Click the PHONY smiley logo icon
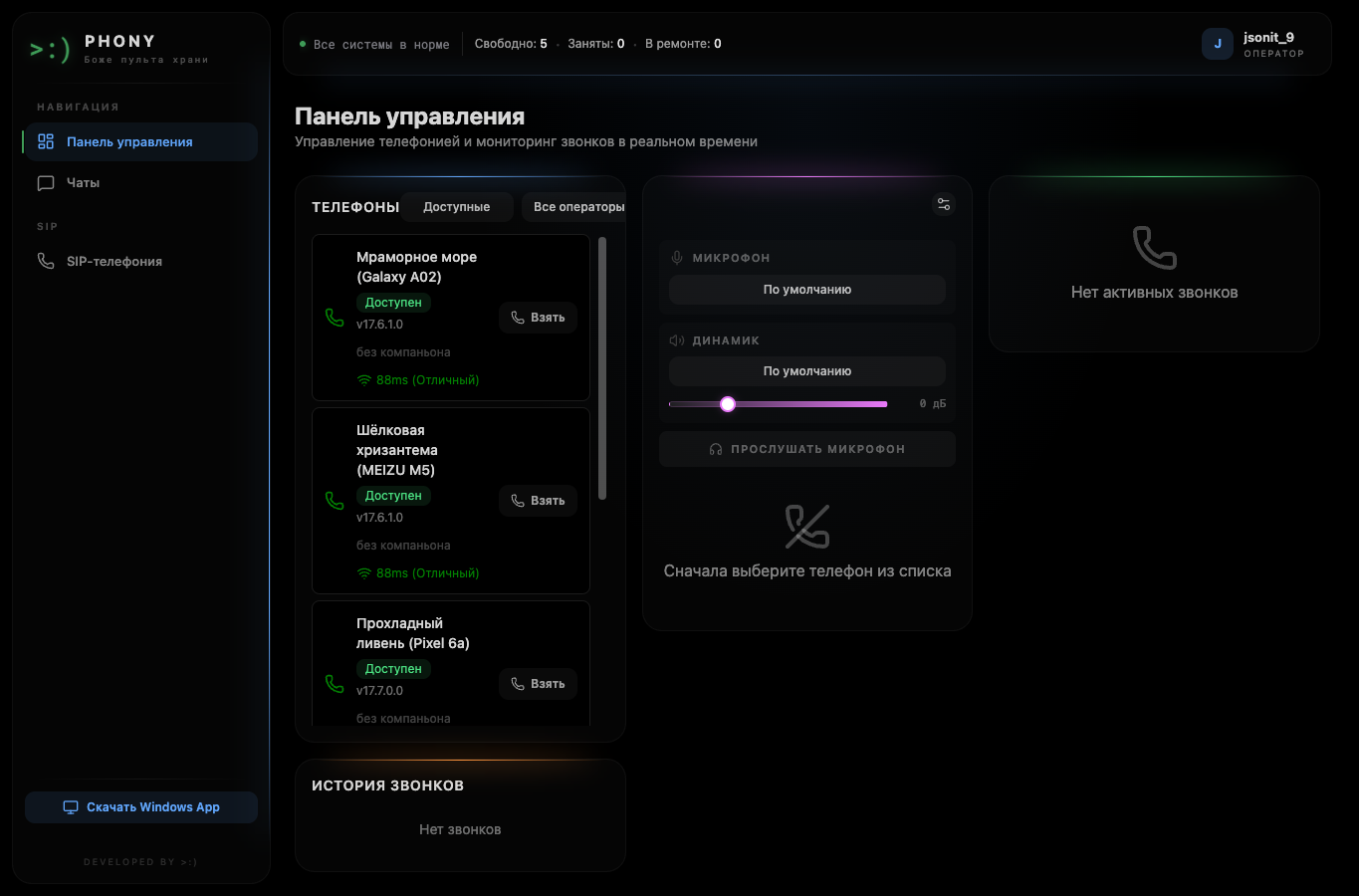1359x896 pixels. click(x=50, y=49)
